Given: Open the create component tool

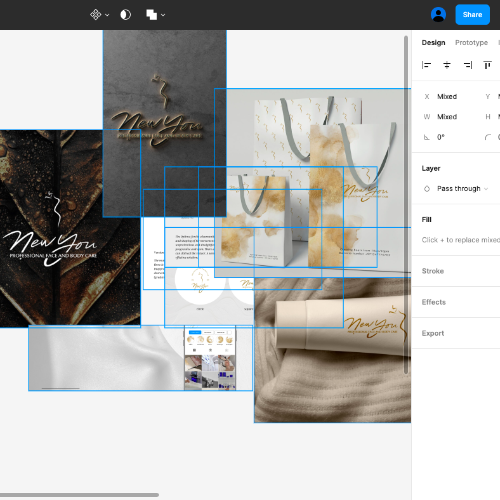Looking at the screenshot, I should (96, 15).
